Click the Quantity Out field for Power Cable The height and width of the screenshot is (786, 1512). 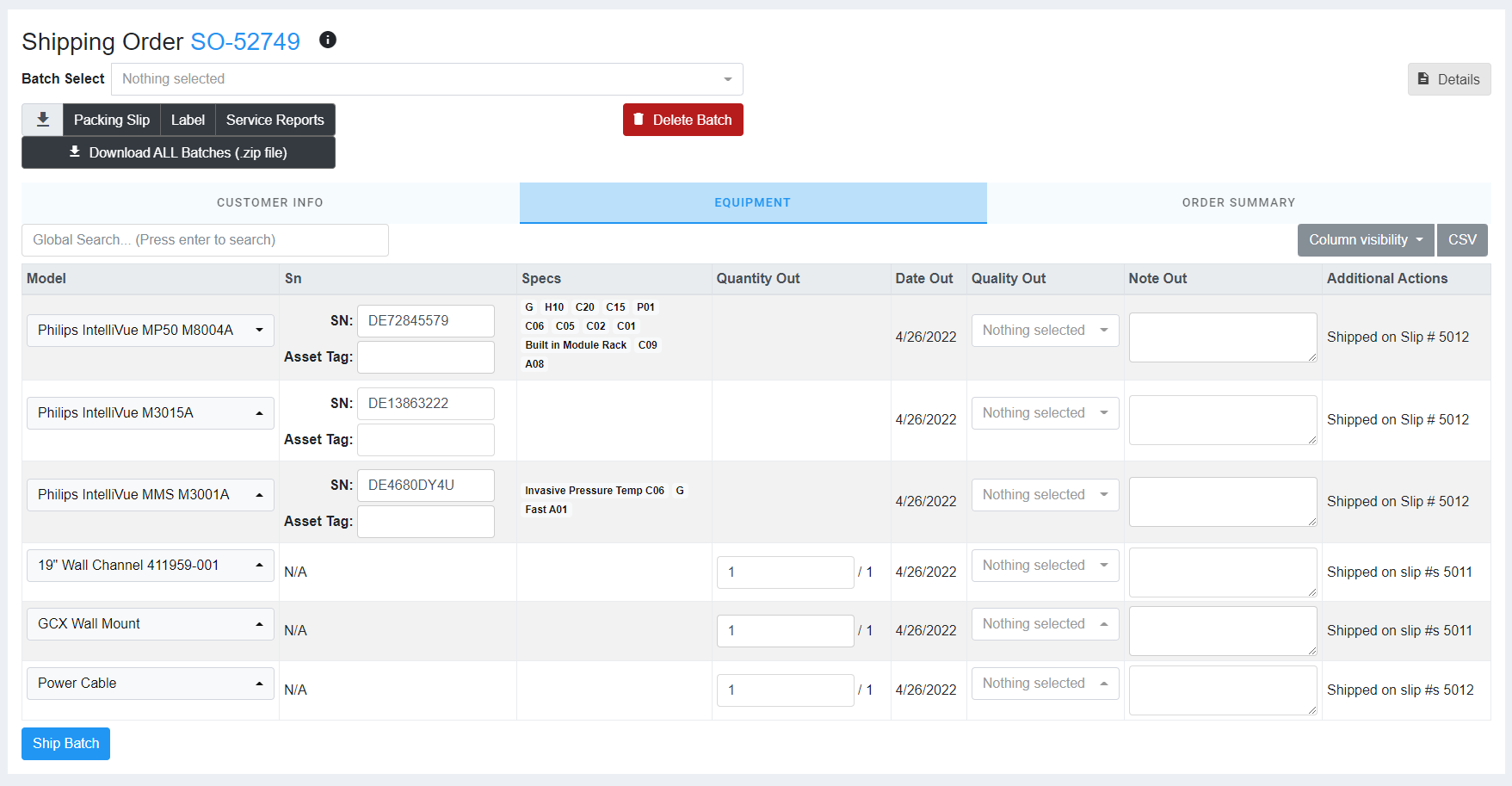click(786, 690)
